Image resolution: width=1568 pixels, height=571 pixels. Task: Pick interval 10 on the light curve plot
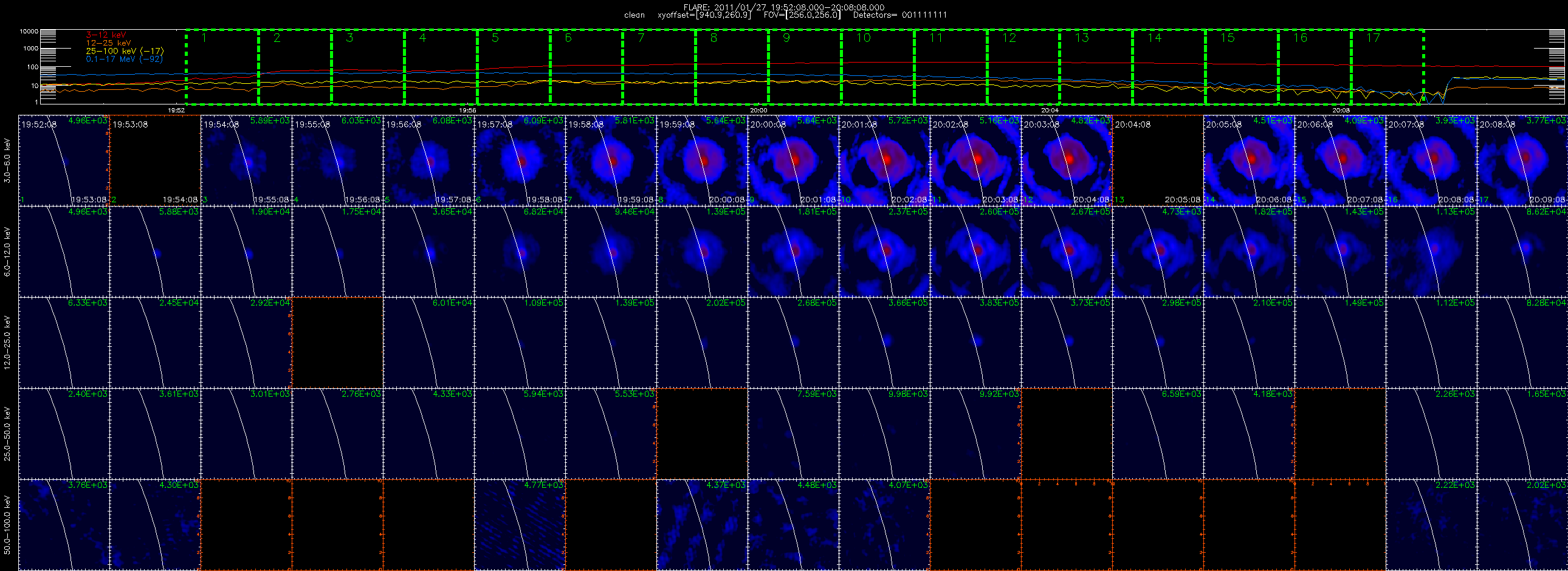point(878,66)
